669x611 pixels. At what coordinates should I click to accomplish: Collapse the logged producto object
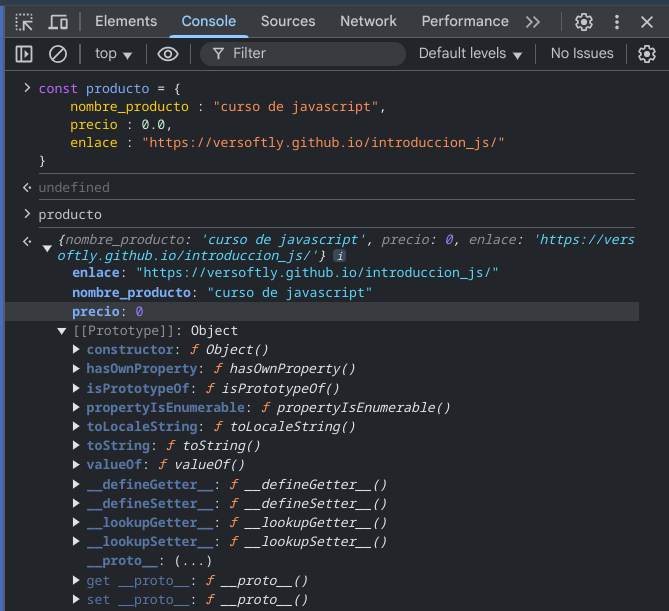(x=47, y=248)
